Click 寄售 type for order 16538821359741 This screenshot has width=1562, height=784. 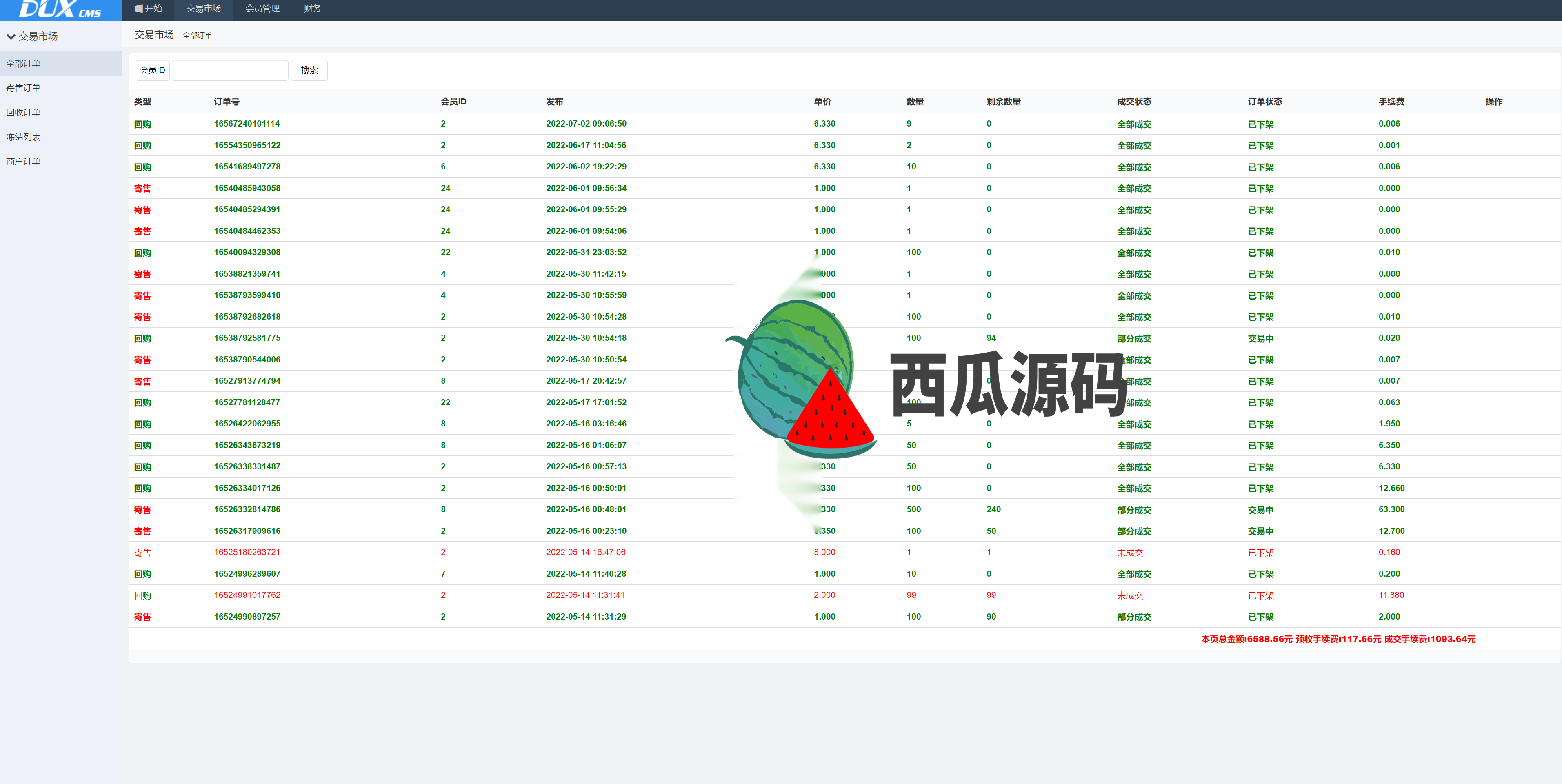tap(142, 275)
